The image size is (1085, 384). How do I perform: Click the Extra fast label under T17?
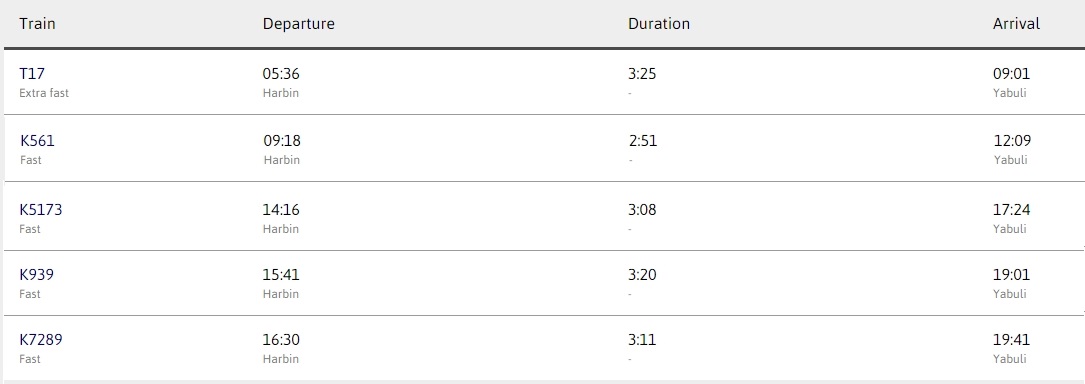click(44, 93)
